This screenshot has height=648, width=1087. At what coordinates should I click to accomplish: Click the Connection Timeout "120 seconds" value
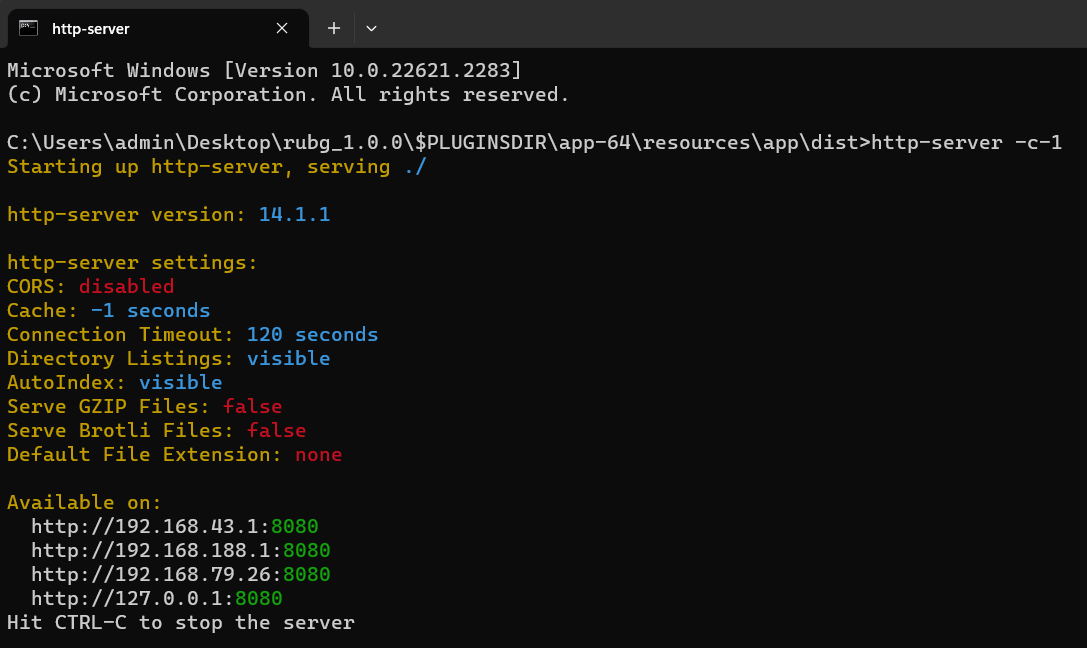pos(312,334)
